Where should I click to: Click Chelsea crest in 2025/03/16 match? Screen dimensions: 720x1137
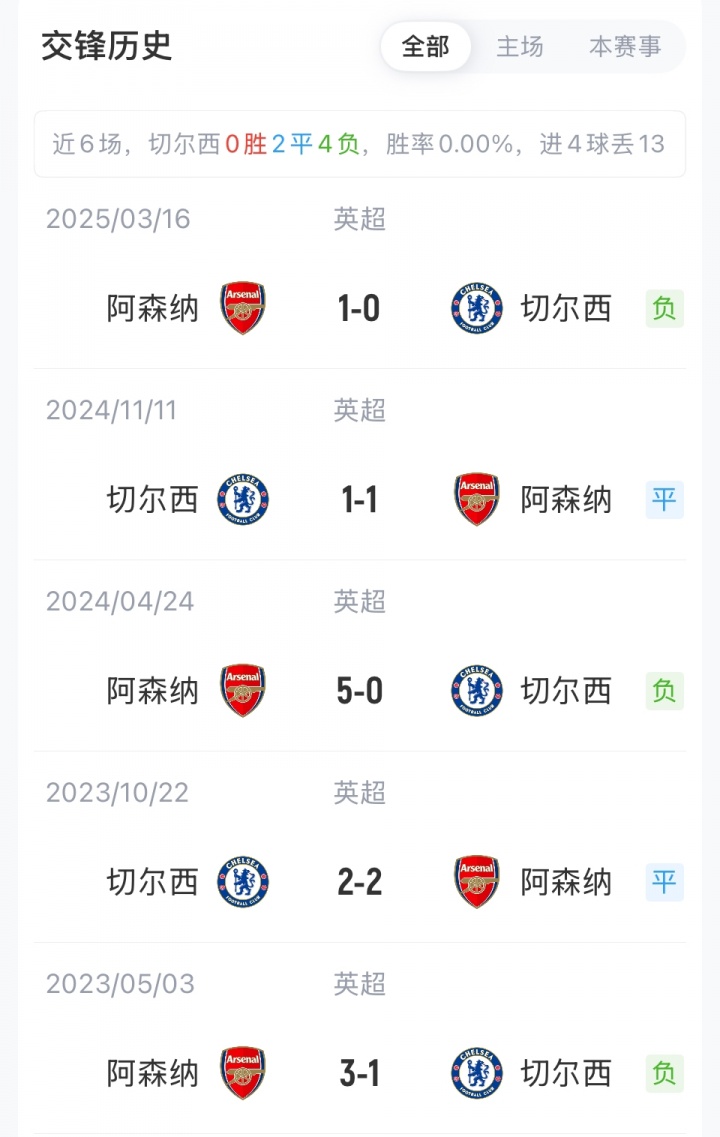pos(477,308)
